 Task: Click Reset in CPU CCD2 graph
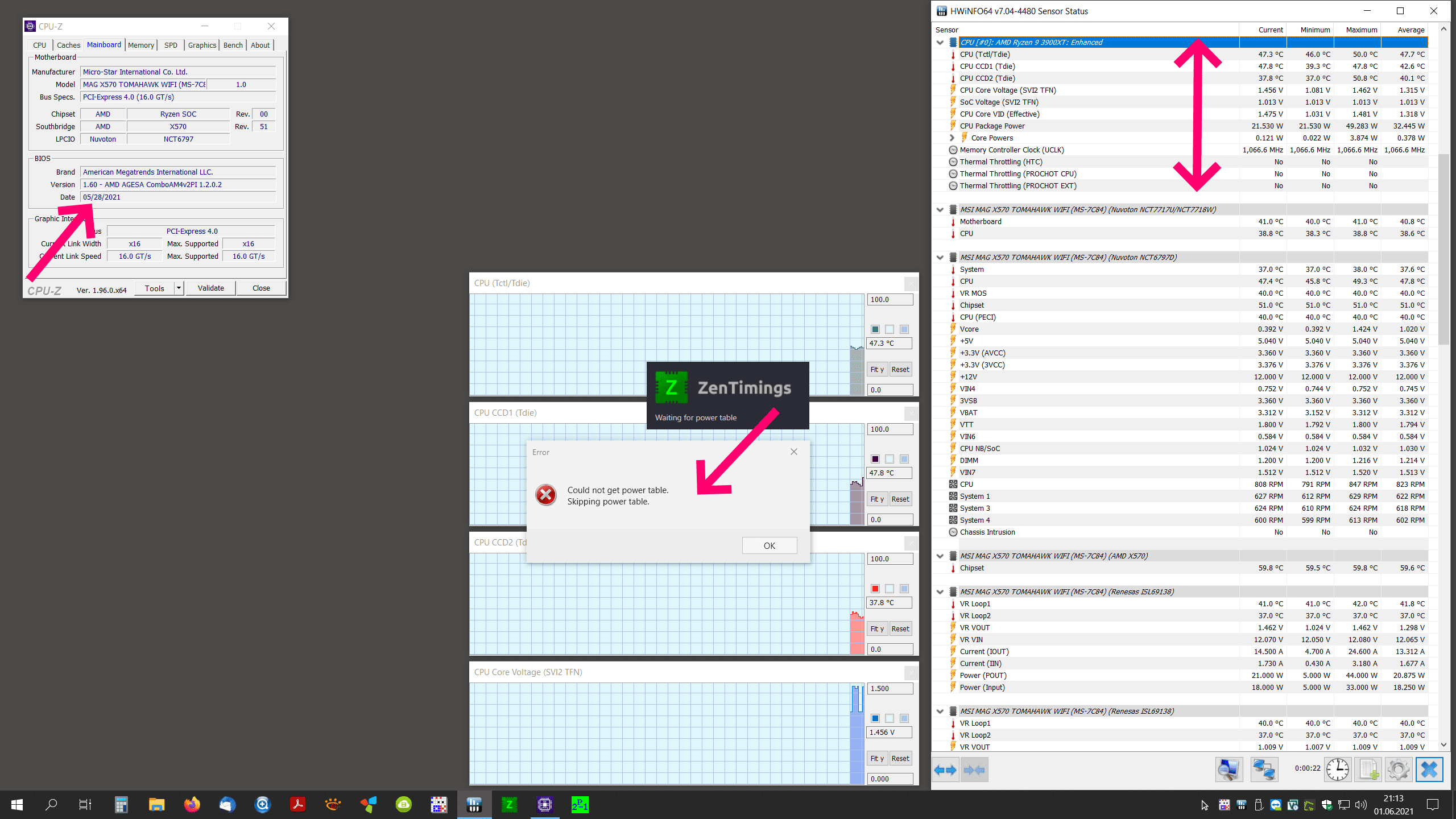(900, 629)
